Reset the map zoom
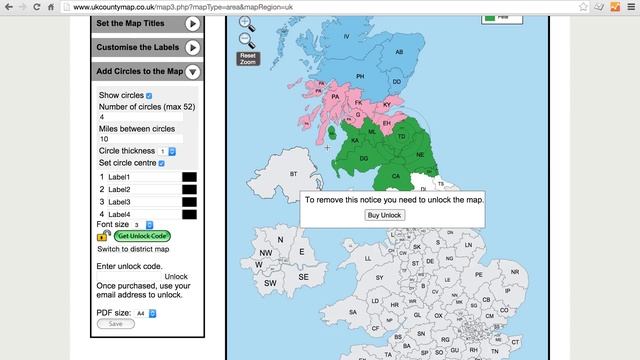640x360 pixels. pos(248,59)
